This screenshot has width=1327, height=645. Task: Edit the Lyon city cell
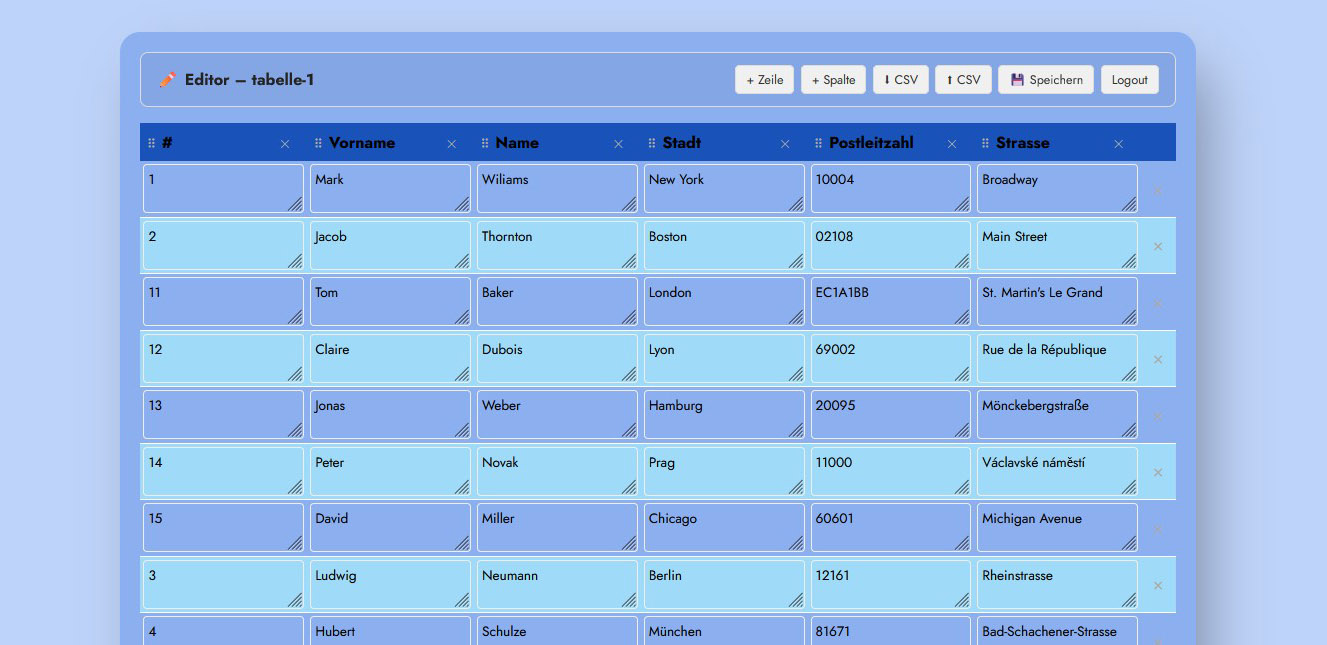[724, 358]
